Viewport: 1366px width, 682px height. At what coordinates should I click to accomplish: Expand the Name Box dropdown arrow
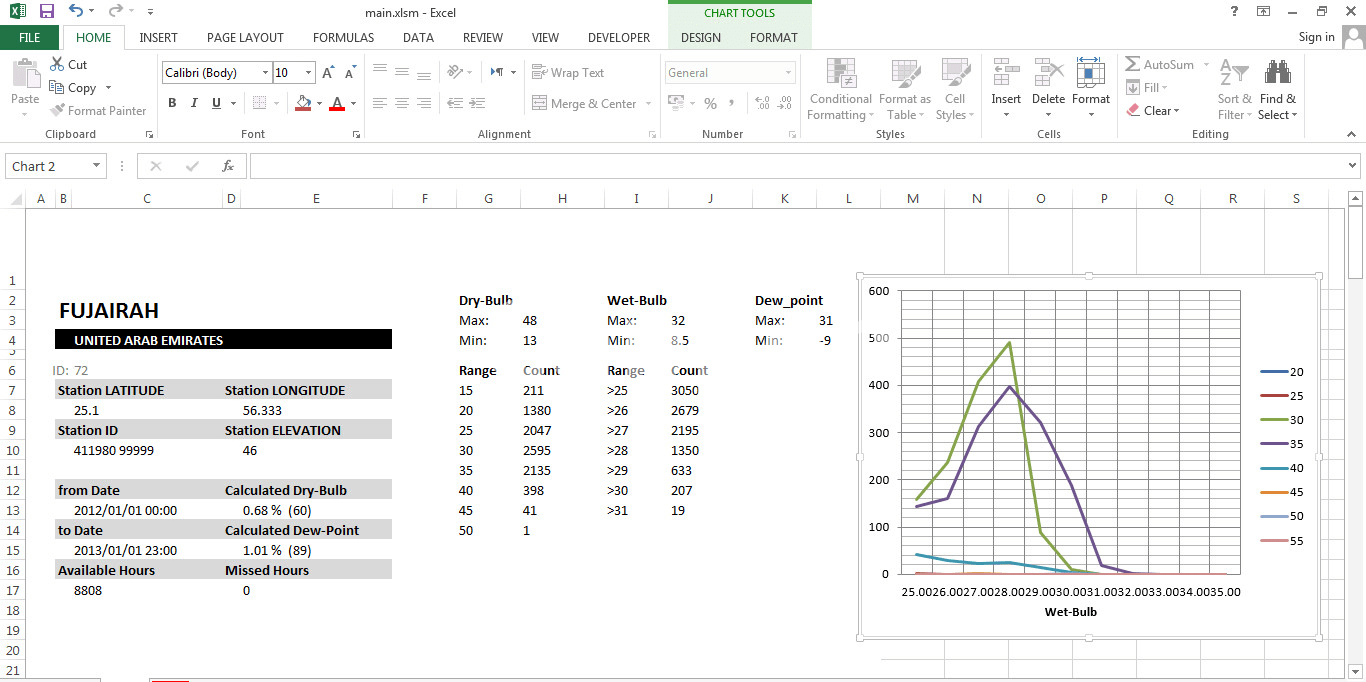click(96, 167)
